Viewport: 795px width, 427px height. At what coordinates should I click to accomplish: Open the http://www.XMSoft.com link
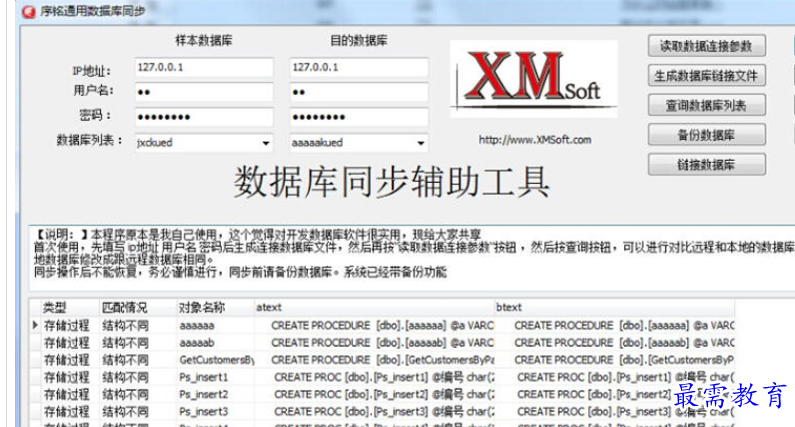[535, 140]
